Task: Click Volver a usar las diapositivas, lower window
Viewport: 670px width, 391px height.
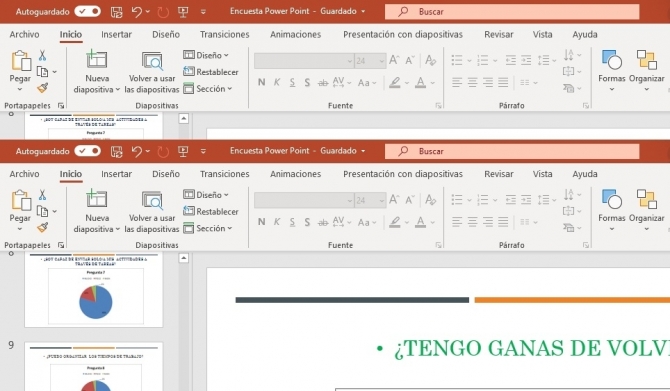Action: coord(152,211)
